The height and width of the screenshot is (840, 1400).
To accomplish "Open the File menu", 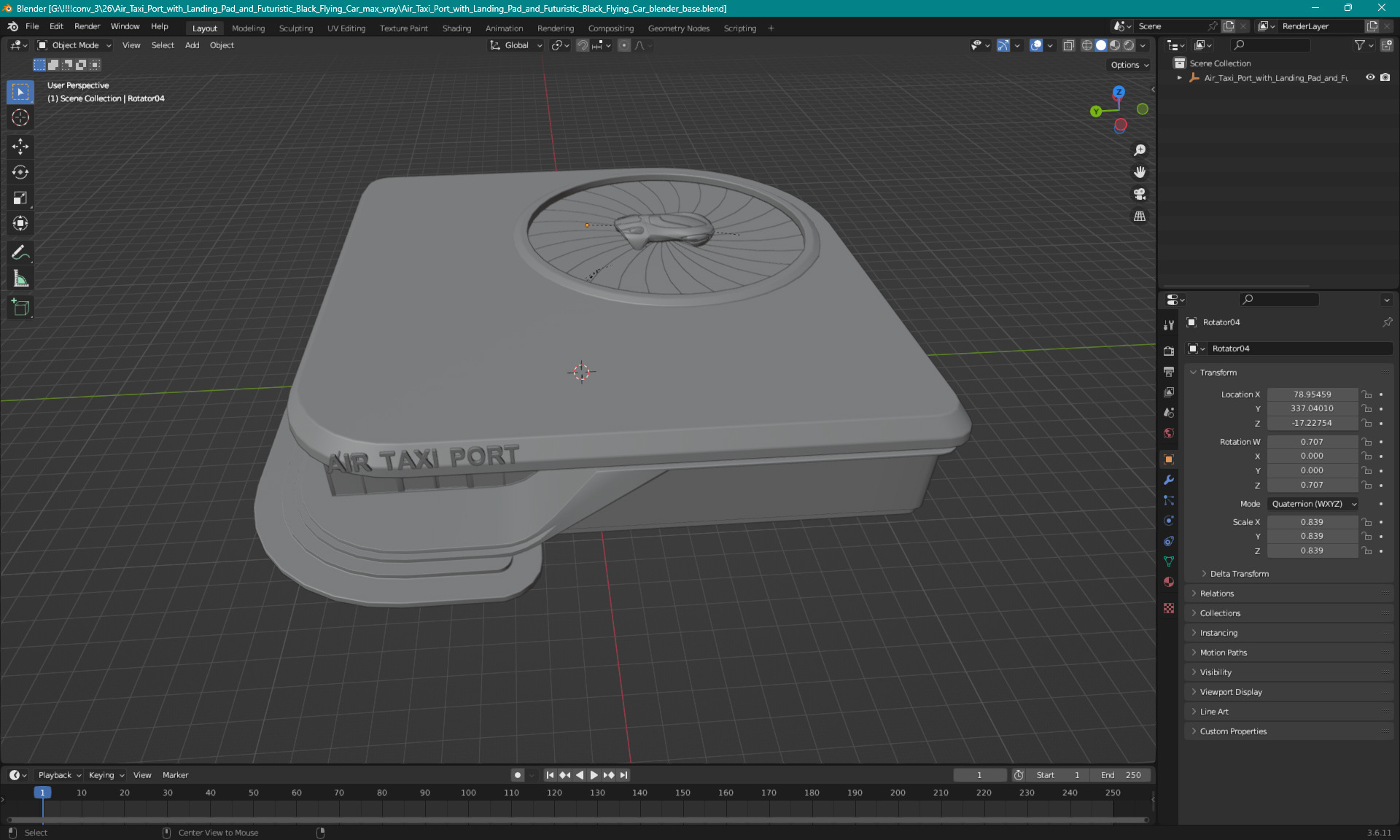I will click(32, 26).
